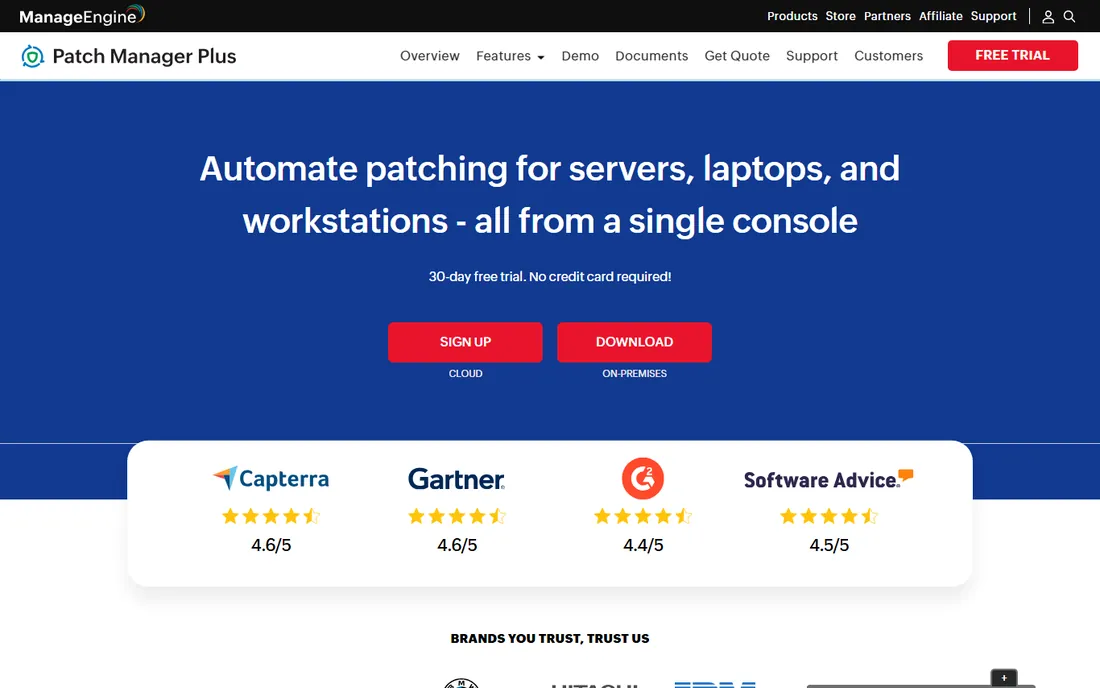Viewport: 1100px width, 688px height.
Task: Open Products in the top bar
Action: tap(792, 16)
